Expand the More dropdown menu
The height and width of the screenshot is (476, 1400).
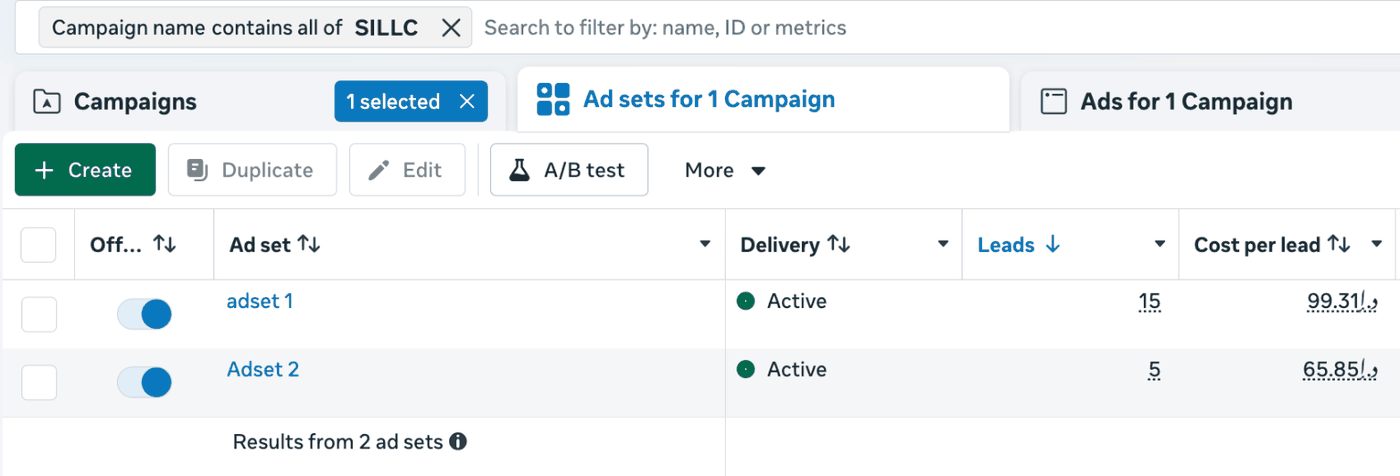[725, 170]
